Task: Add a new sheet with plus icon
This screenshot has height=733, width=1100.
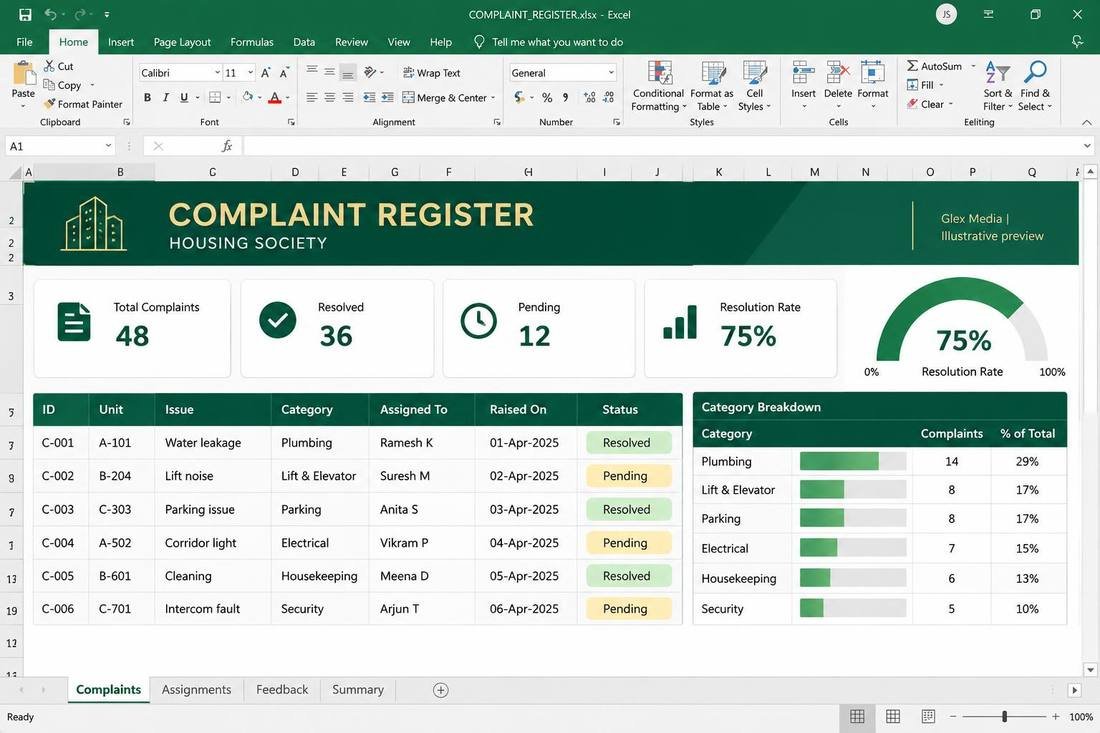Action: click(441, 690)
